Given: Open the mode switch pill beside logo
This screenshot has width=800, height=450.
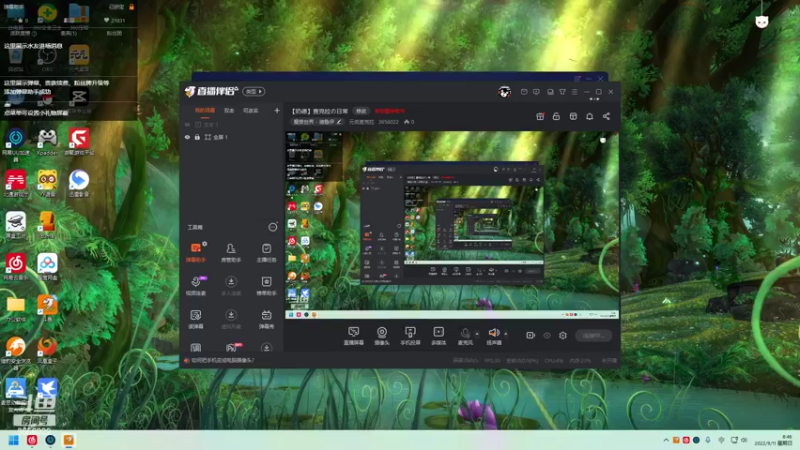Looking at the screenshot, I should 254,91.
